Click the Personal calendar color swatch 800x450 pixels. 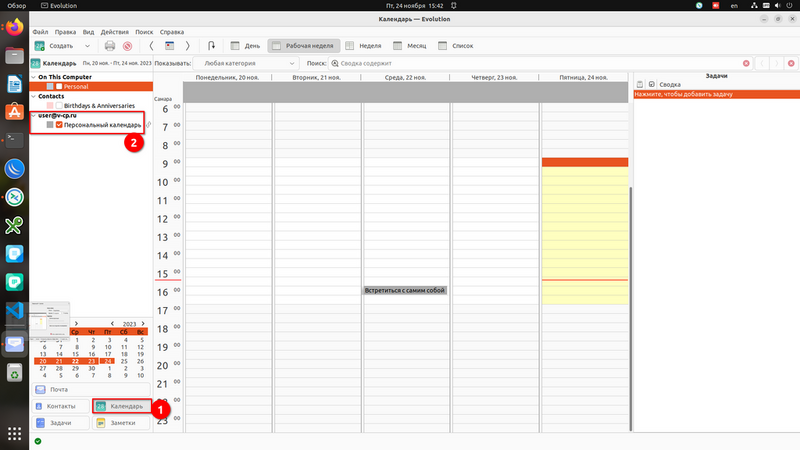(50, 87)
